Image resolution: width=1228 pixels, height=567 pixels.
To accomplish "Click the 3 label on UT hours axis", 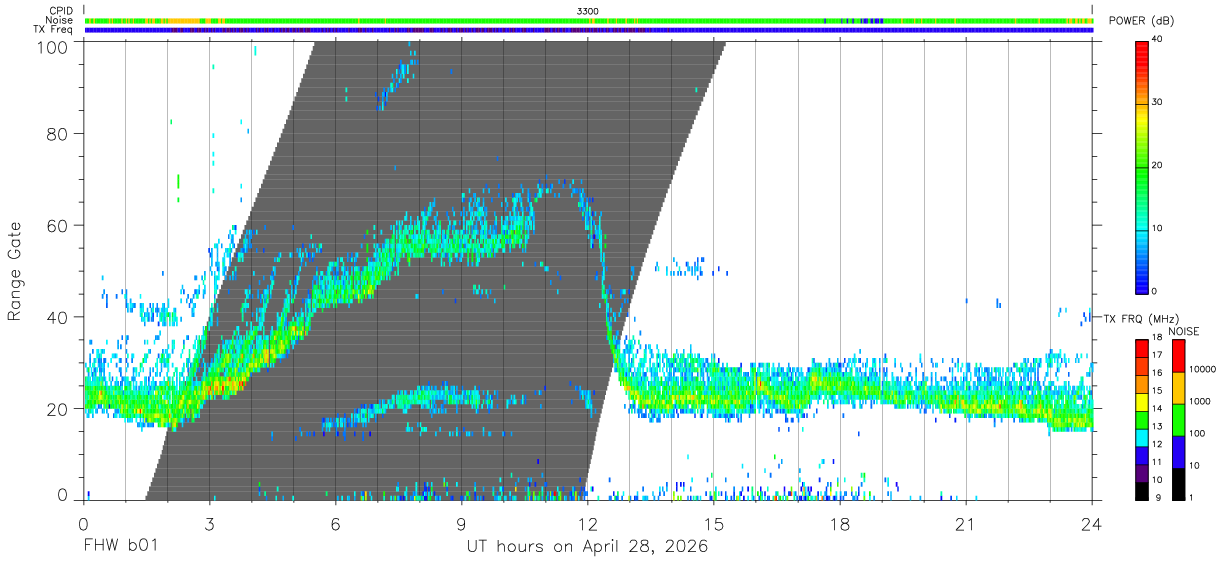I will point(209,524).
